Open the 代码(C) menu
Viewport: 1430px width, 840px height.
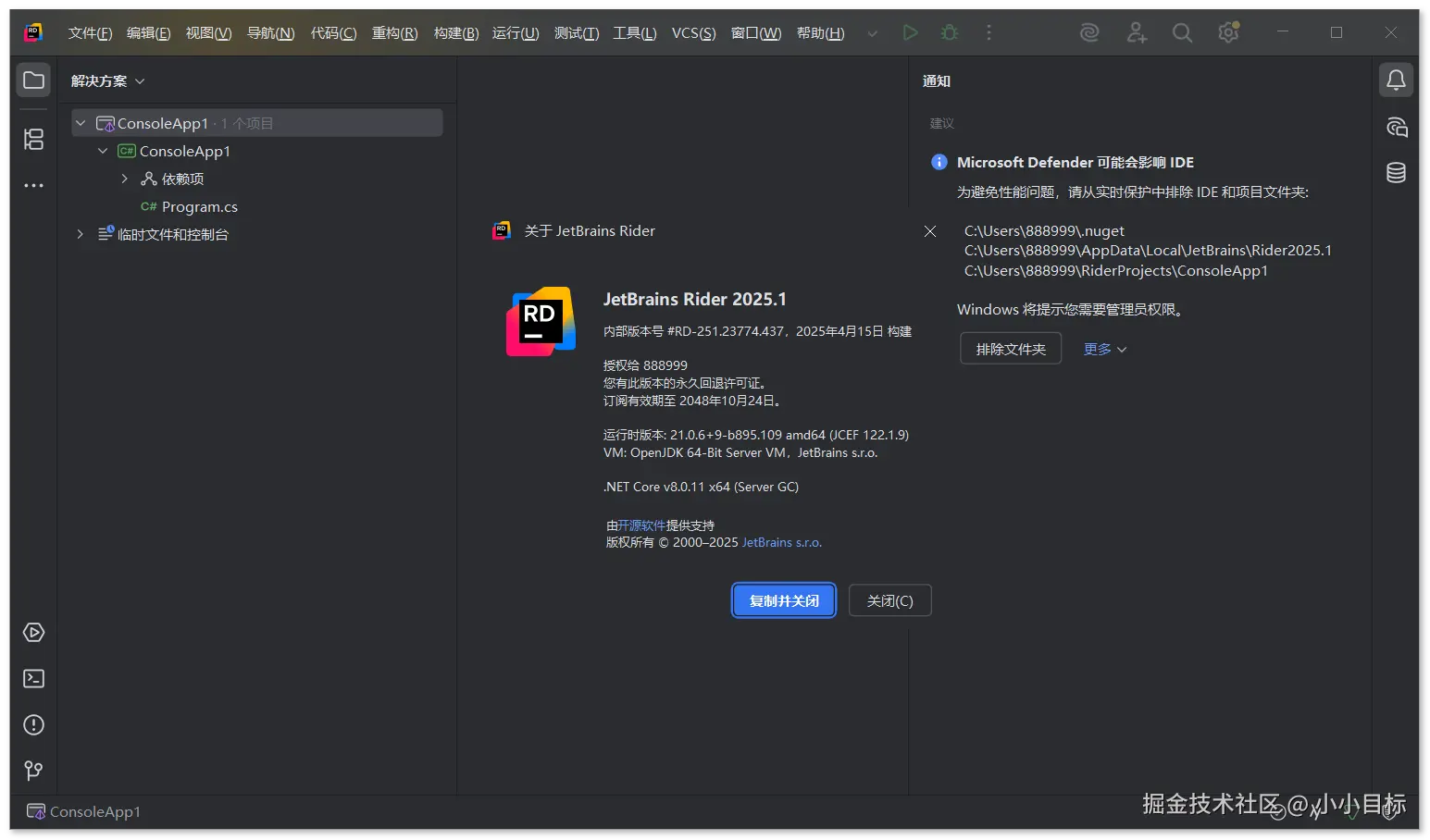tap(333, 33)
